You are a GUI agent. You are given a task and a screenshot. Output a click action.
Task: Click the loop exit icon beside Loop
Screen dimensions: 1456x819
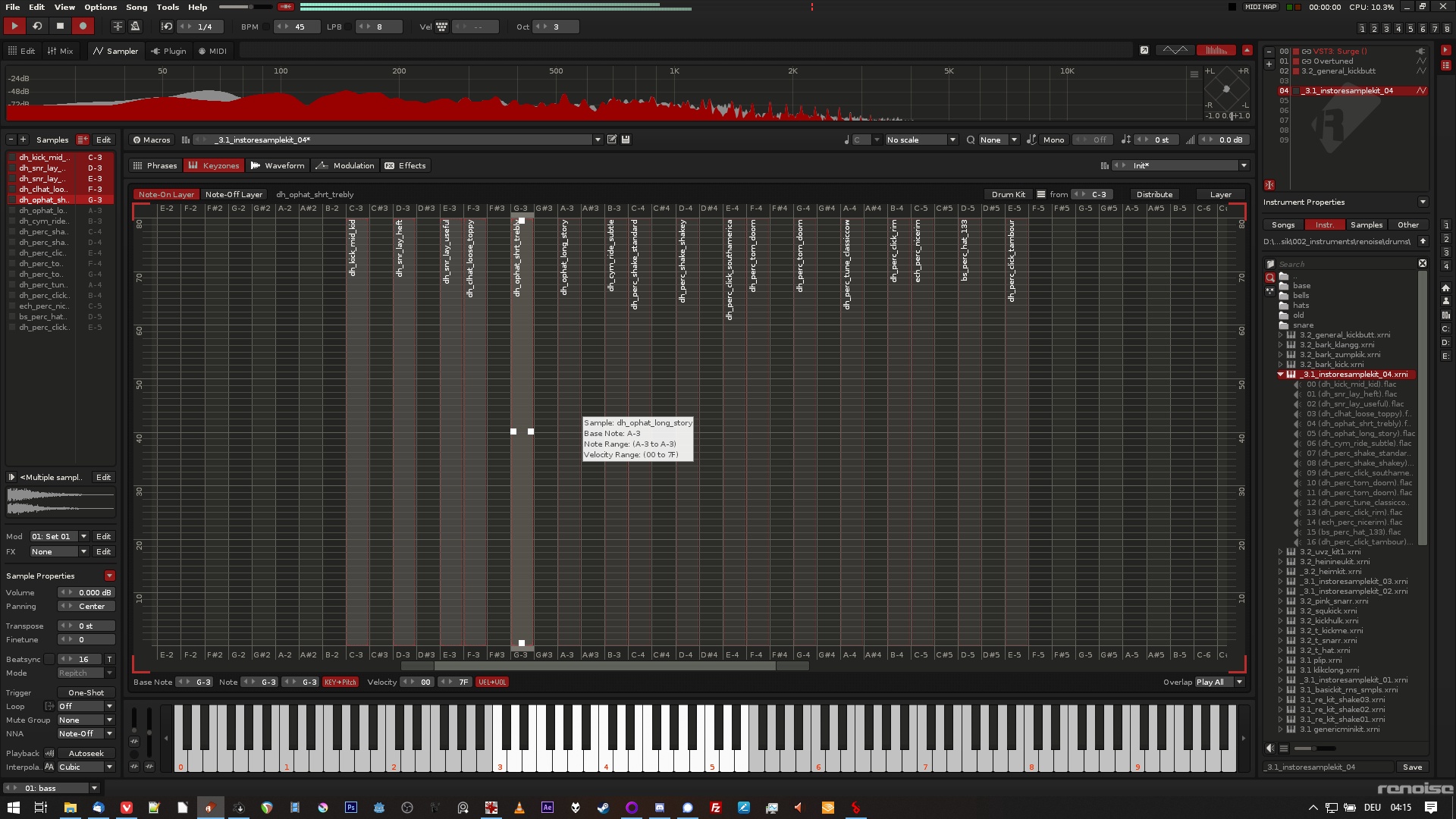49,706
